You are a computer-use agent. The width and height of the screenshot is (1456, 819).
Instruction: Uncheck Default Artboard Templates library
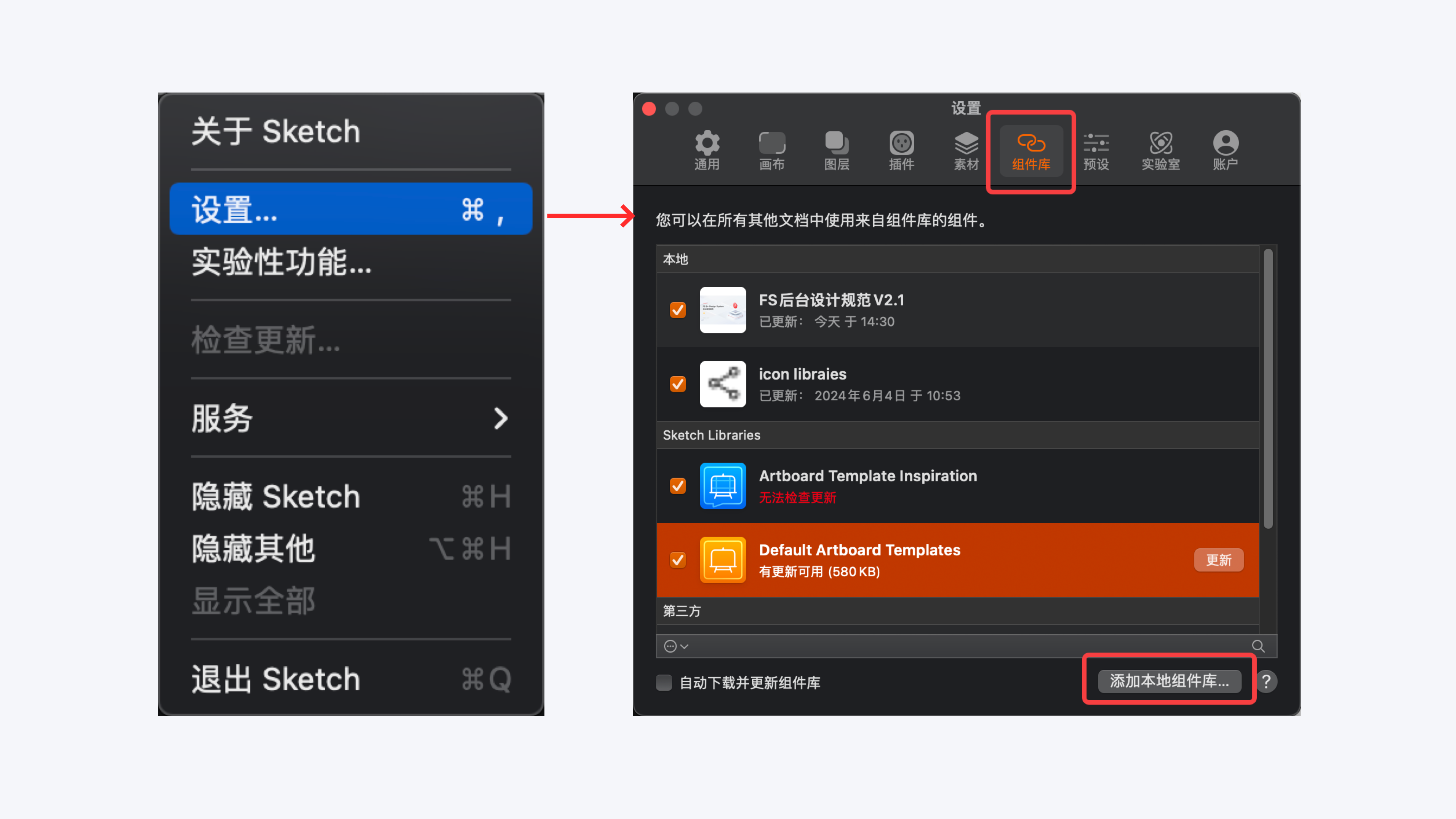click(x=678, y=560)
